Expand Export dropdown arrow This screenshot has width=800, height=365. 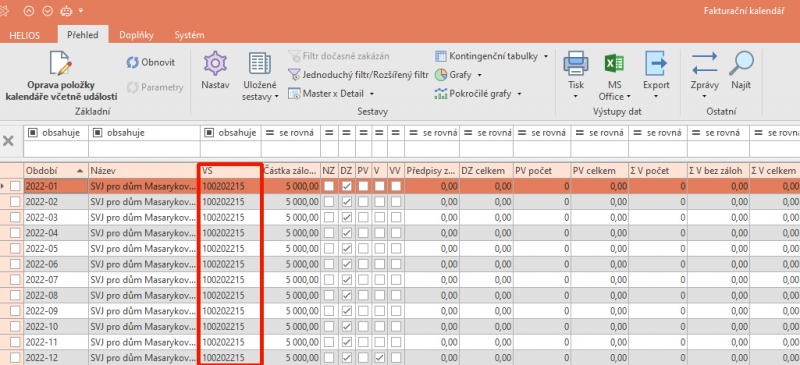click(656, 96)
